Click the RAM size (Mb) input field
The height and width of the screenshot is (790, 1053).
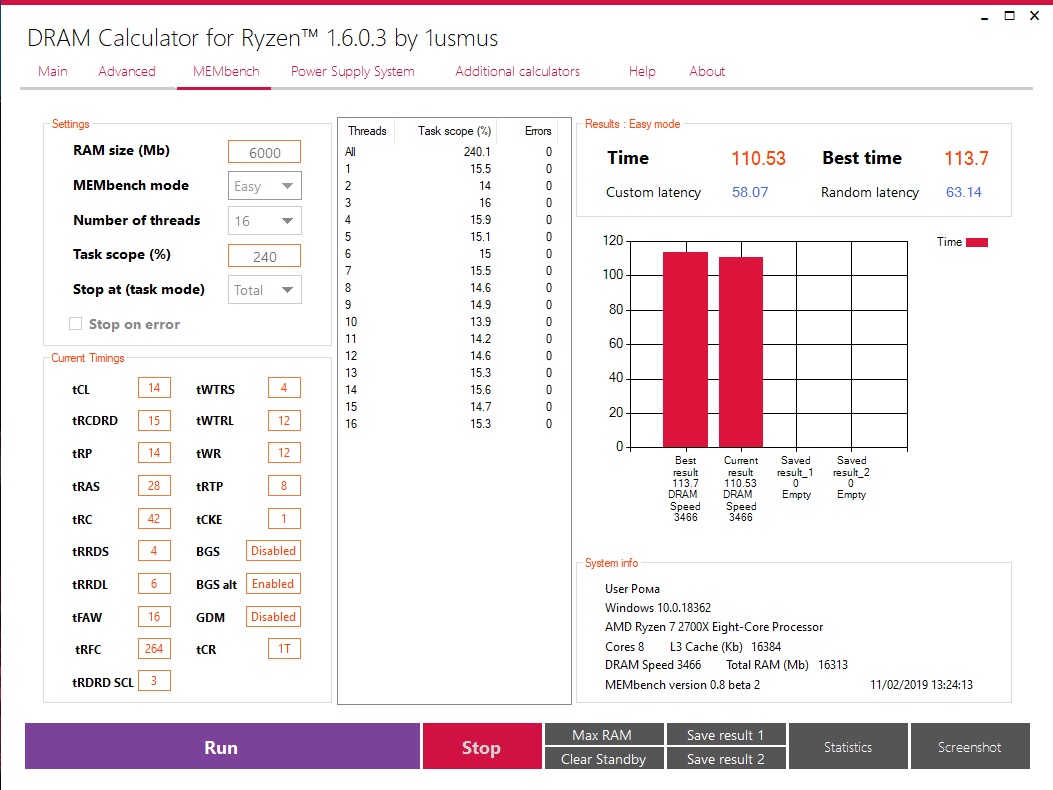[265, 152]
